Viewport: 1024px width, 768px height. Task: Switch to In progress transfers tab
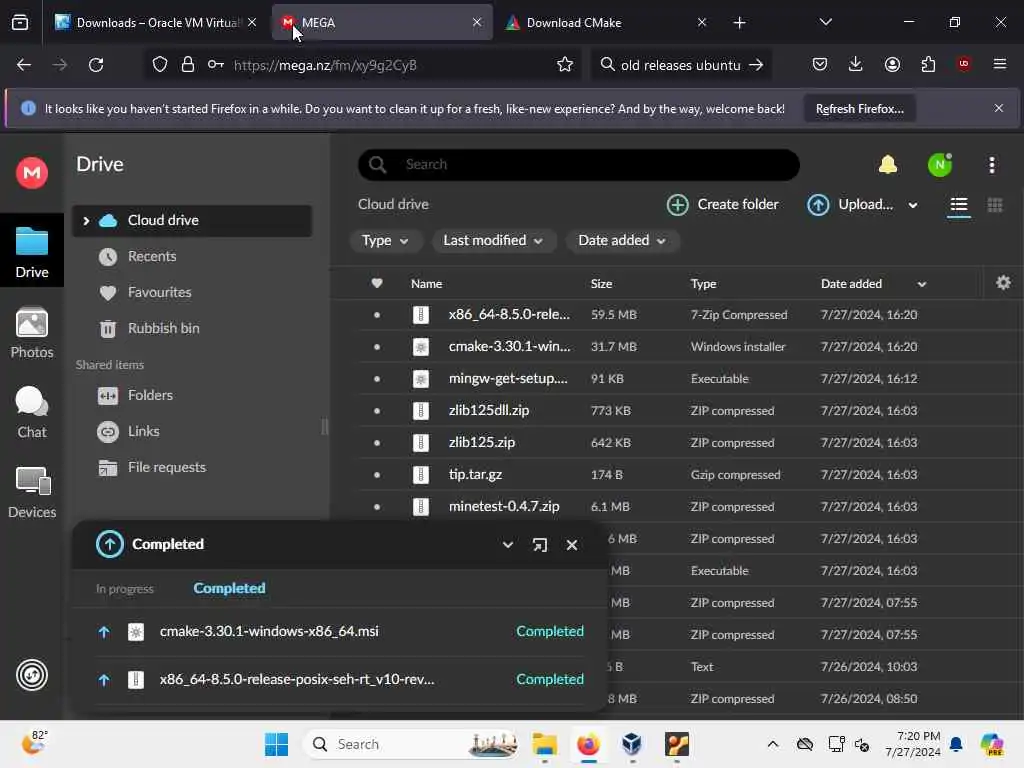click(125, 588)
